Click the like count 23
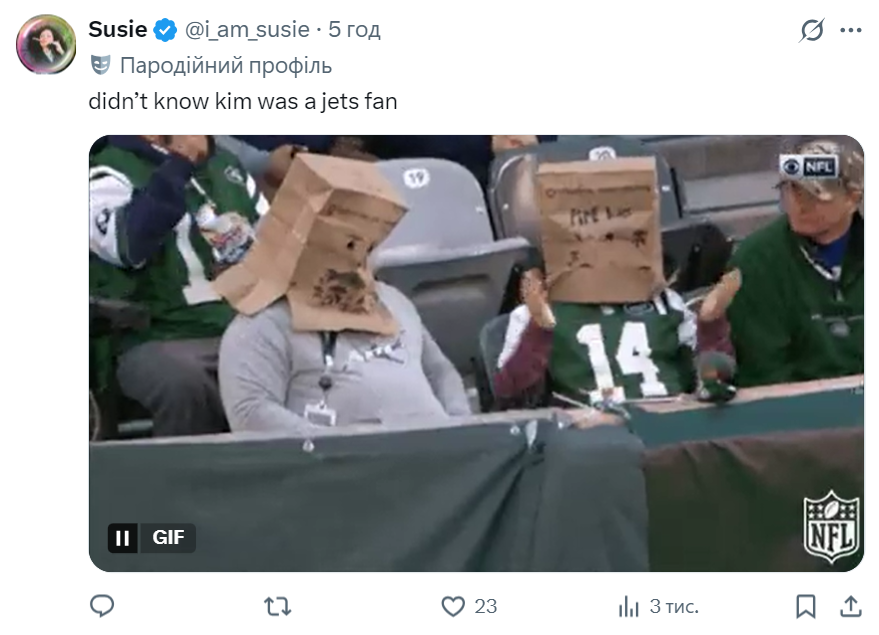The width and height of the screenshot is (879, 635). pos(486,606)
